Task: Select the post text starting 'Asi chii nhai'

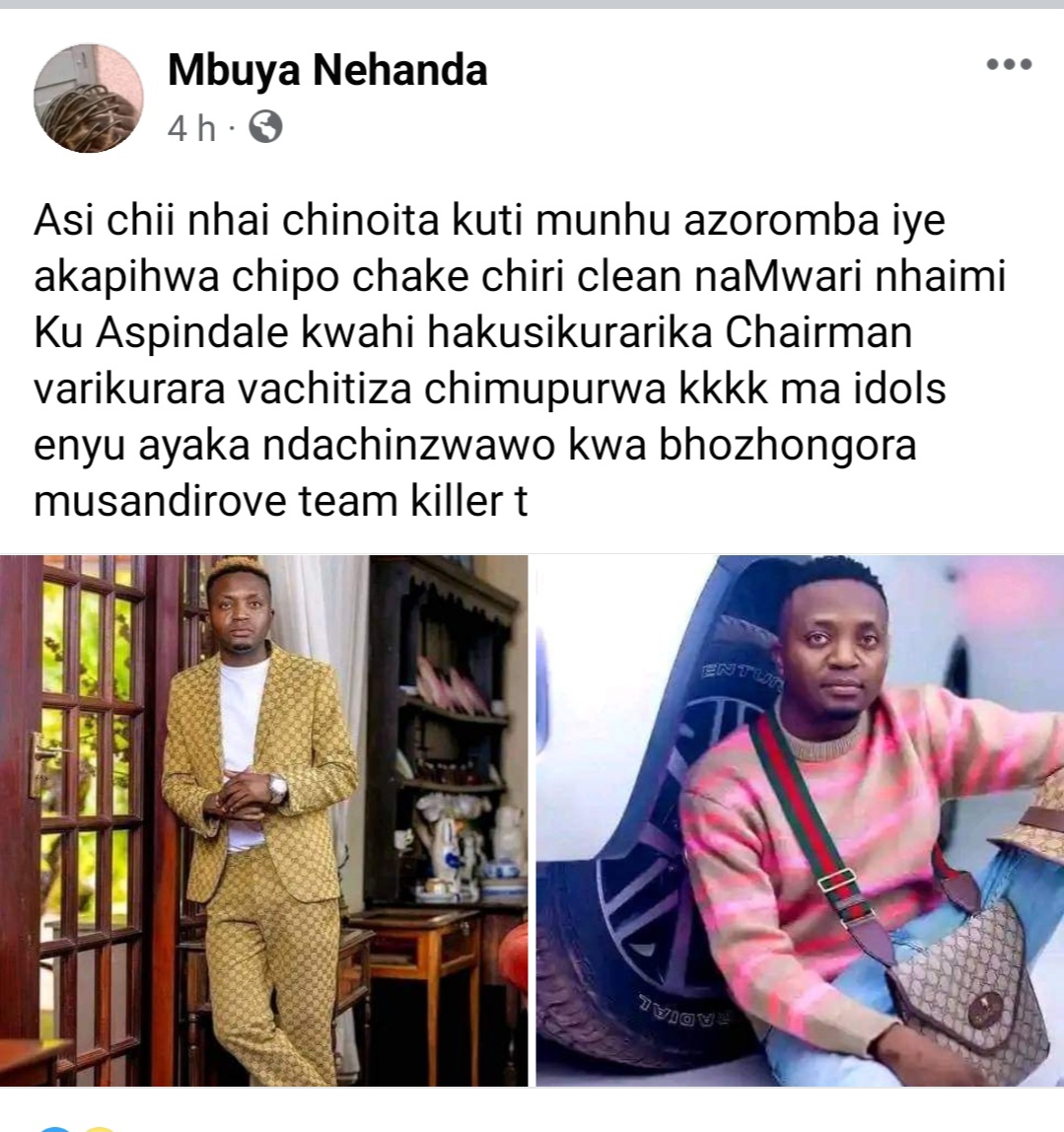Action: pyautogui.click(x=519, y=360)
